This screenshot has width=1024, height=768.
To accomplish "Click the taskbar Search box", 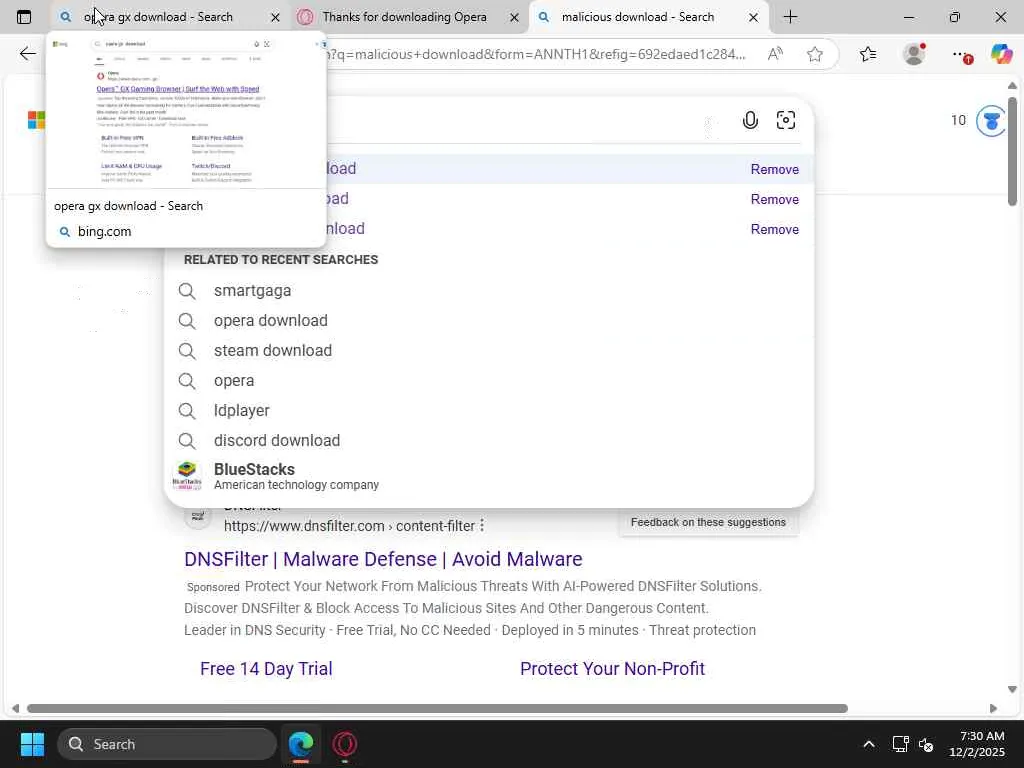I will point(167,744).
